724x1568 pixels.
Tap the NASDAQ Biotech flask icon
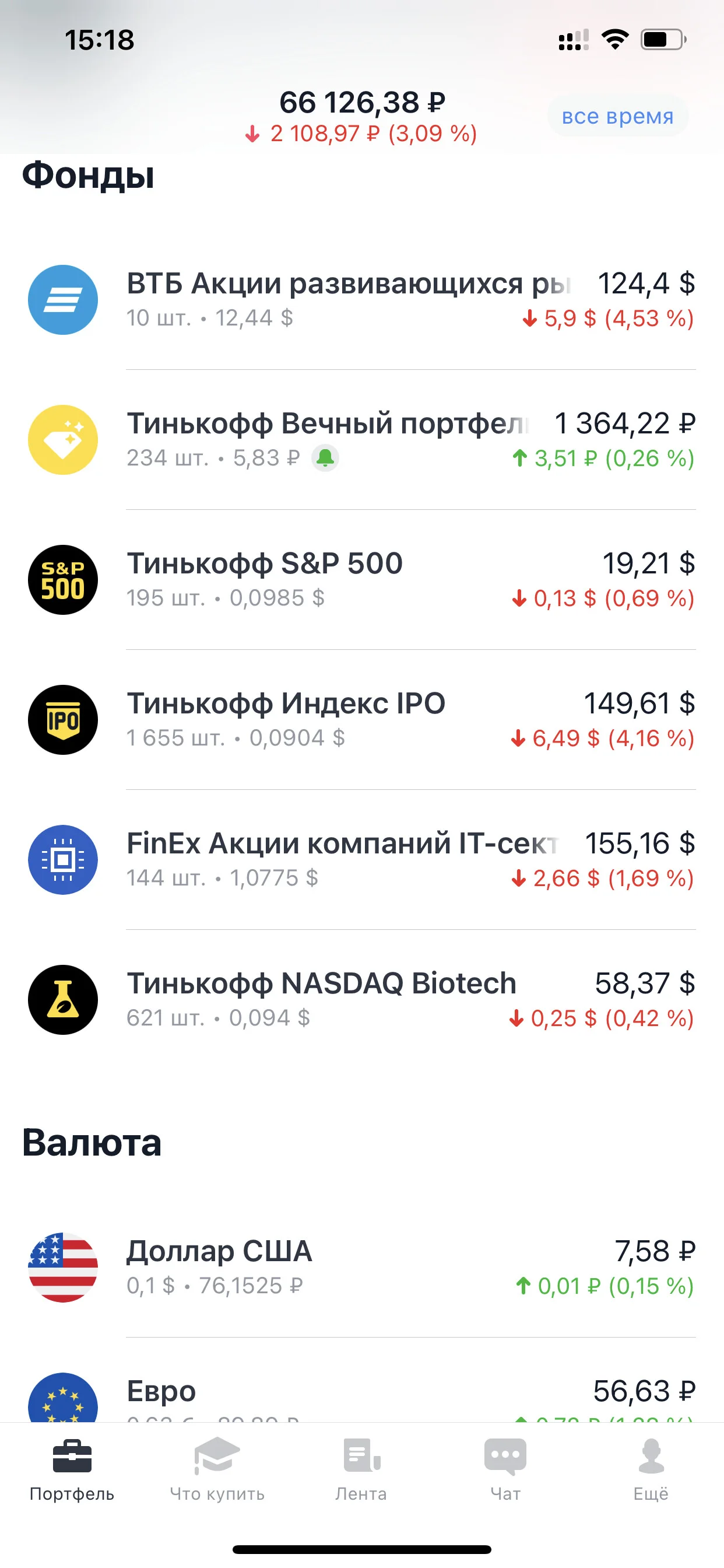(x=63, y=999)
